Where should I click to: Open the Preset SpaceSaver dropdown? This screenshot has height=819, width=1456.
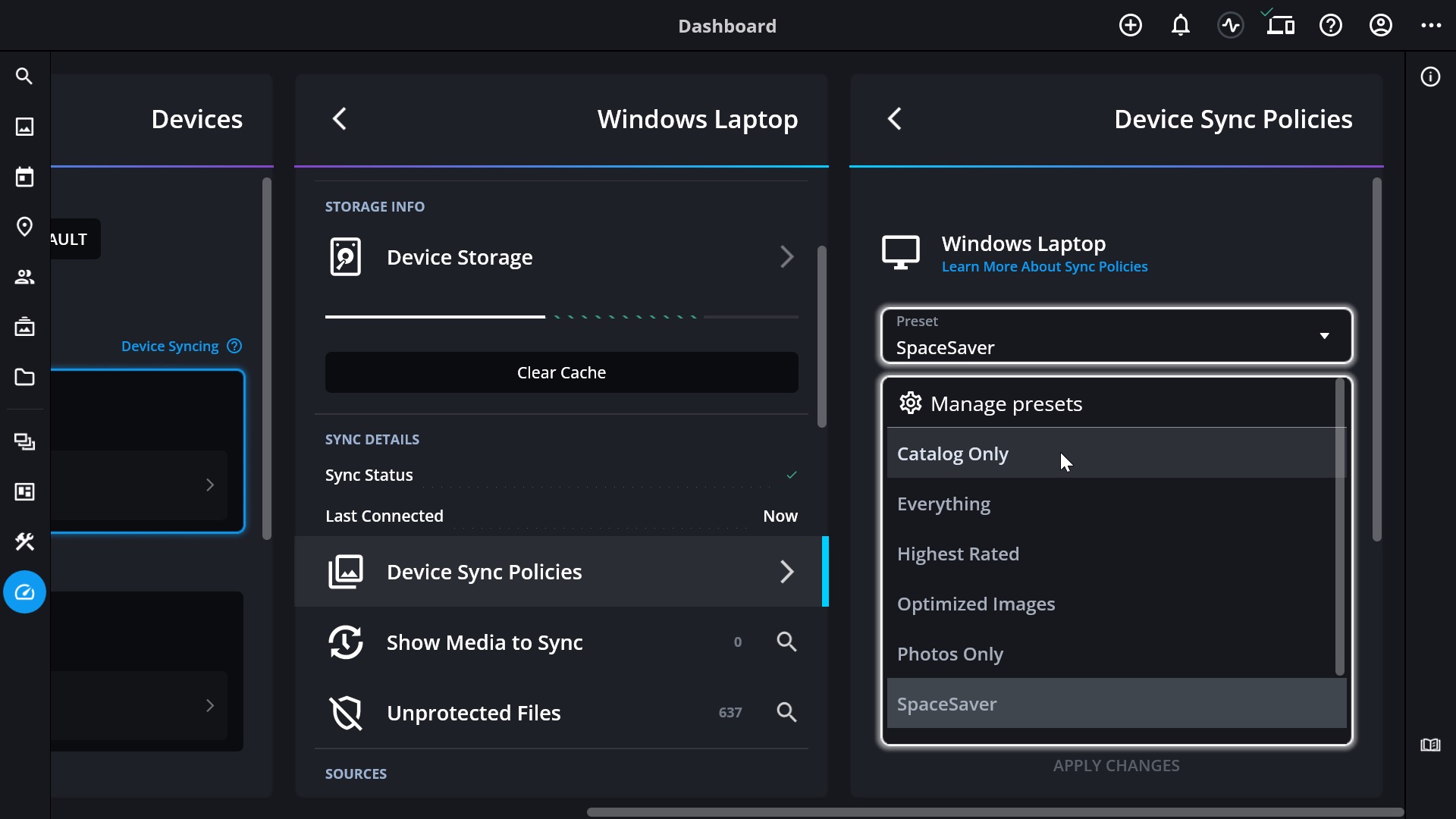[1116, 336]
